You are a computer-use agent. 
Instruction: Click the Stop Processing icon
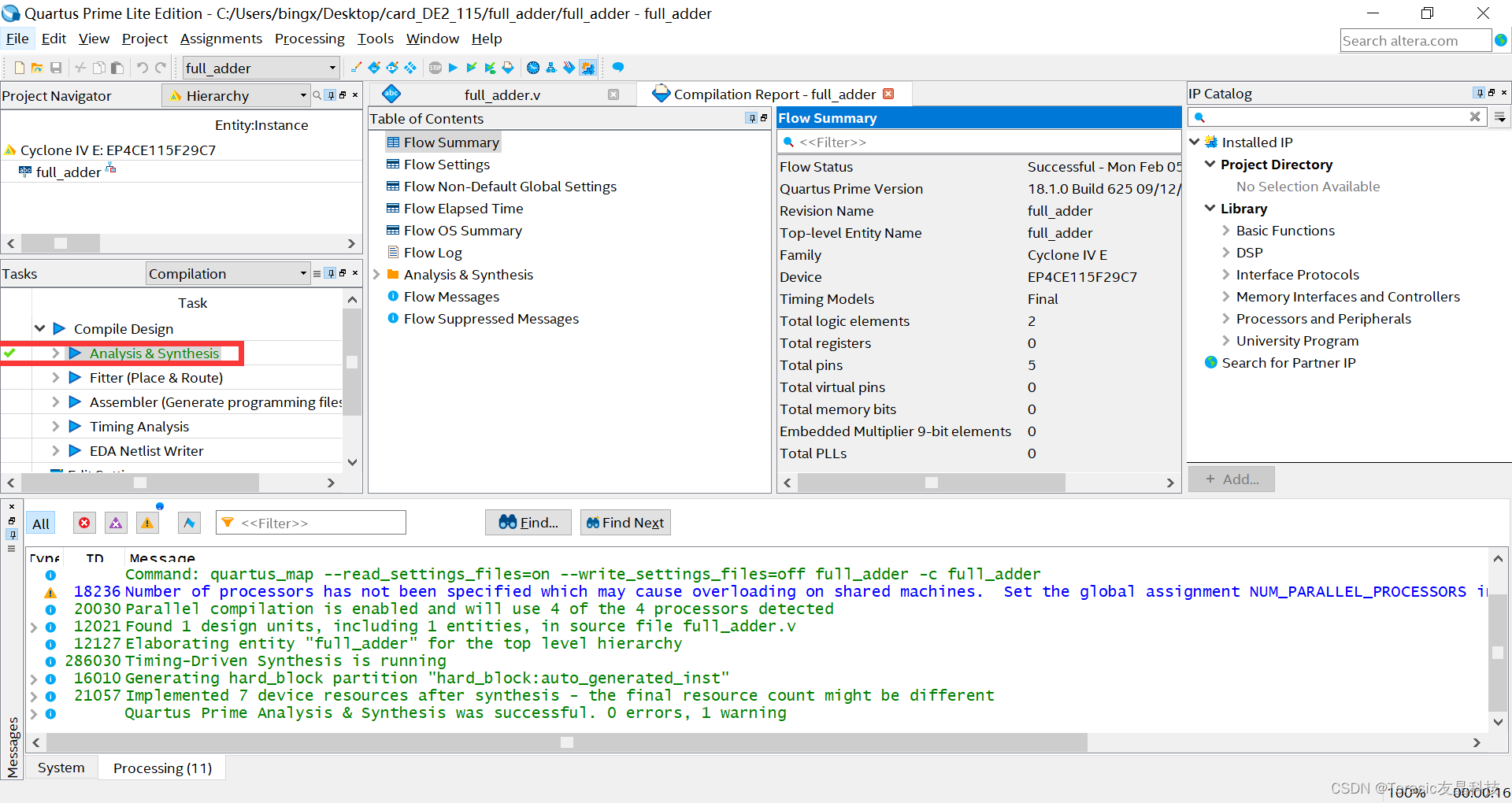435,68
